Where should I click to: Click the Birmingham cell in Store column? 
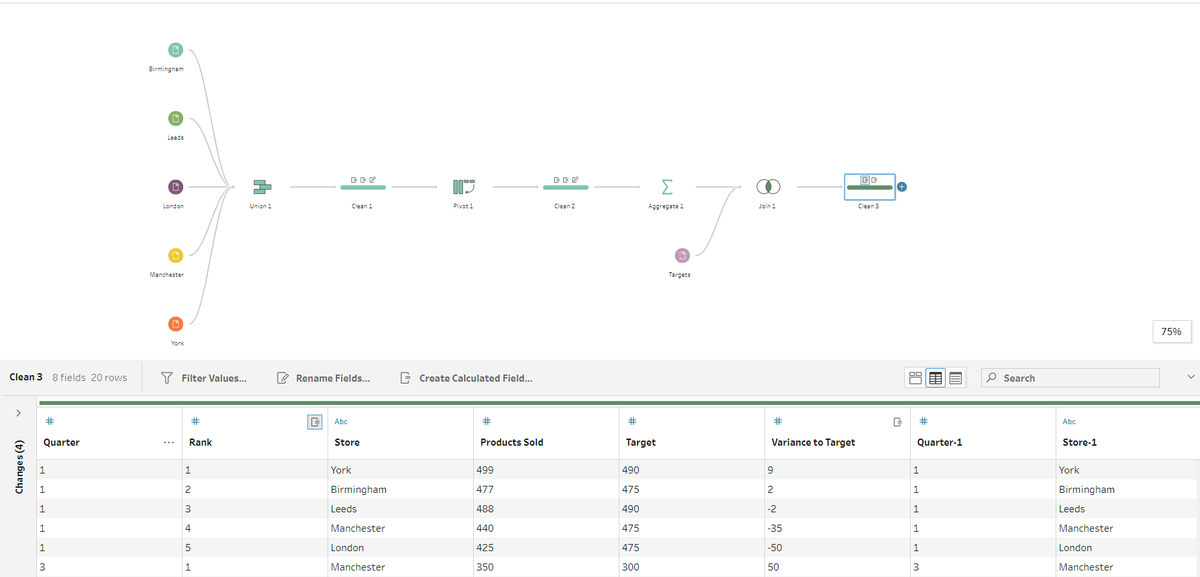(399, 490)
